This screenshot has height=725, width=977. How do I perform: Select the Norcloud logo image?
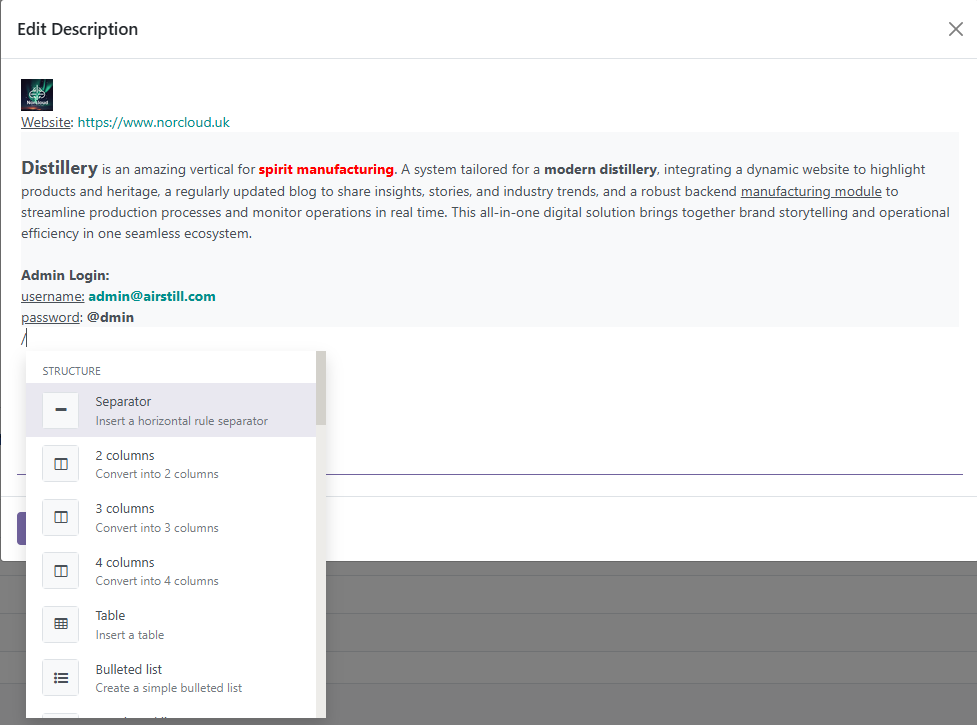(x=37, y=95)
